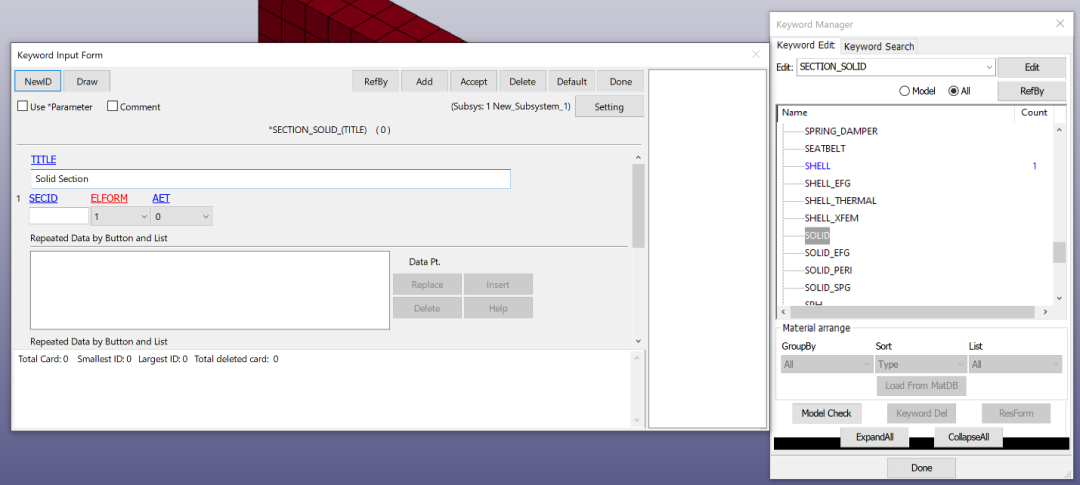
Task: Click the message log scroll-up arrow
Action: click(638, 358)
